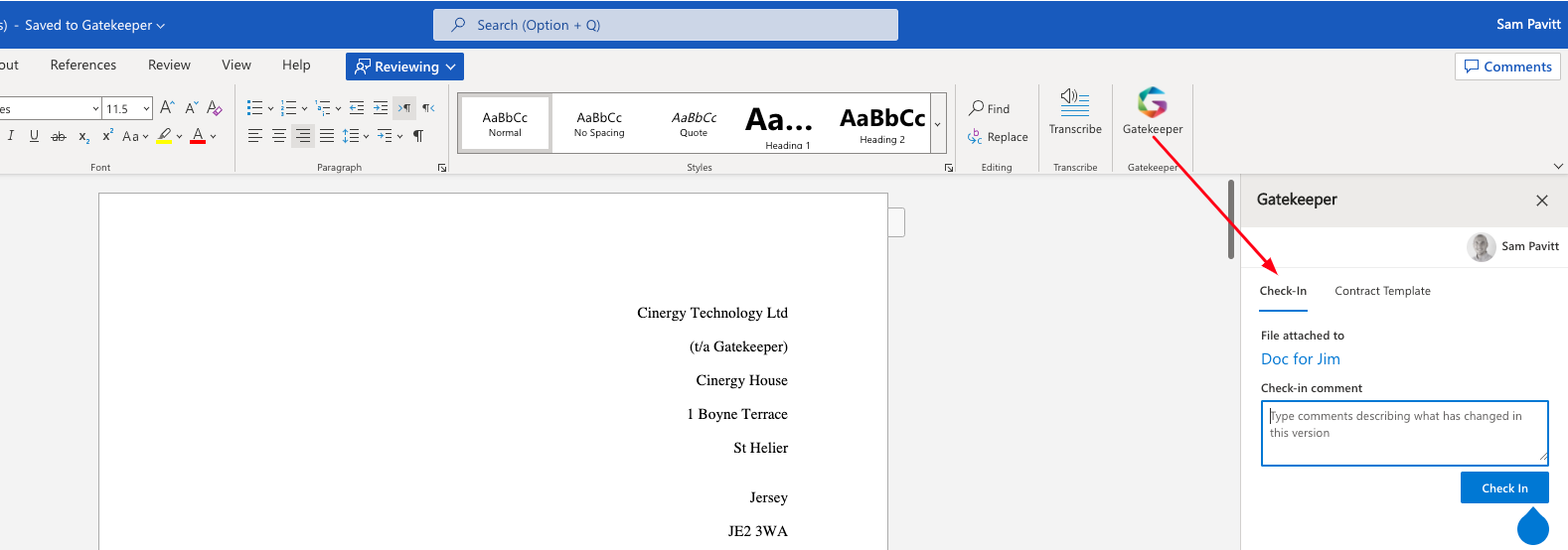Decrease paragraph indent
The height and width of the screenshot is (550, 1568).
[x=357, y=107]
